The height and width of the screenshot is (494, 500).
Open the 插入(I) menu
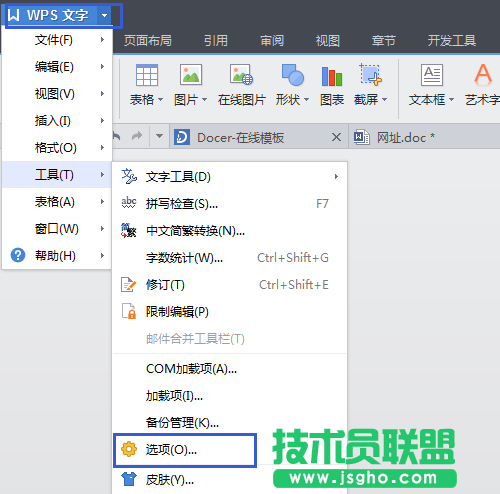pos(57,121)
